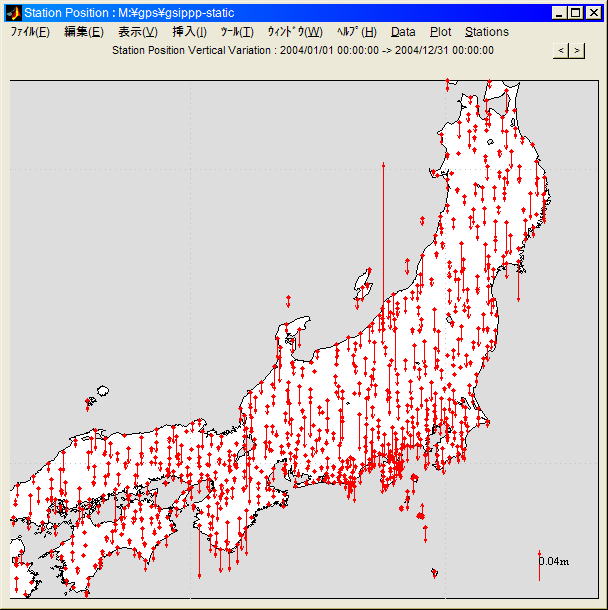Screen dimensions: 608x610
Task: Open the ツール(T) menu
Action: point(237,32)
